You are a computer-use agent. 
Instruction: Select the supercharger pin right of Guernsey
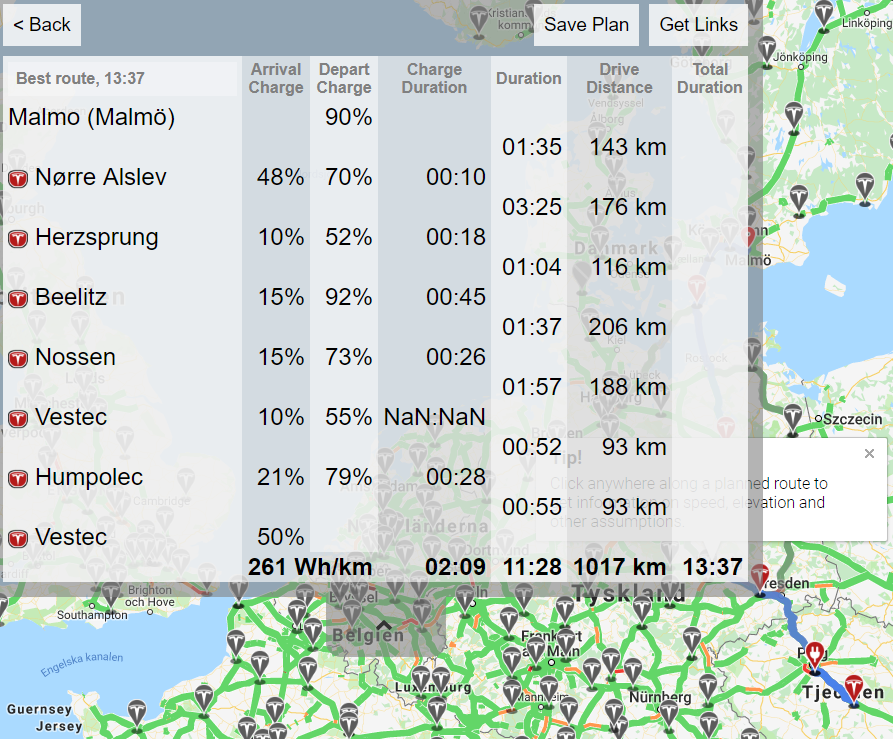coord(137,715)
